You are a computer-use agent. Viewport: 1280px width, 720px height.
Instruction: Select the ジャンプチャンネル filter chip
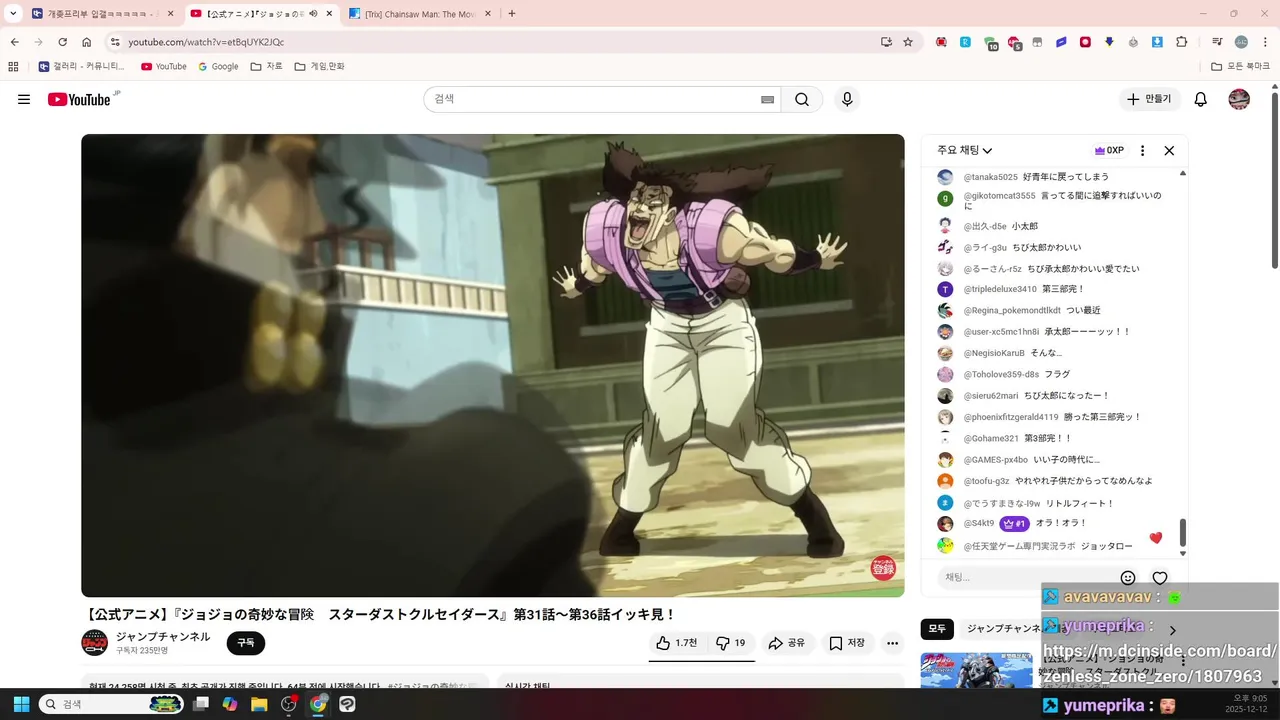tap(1004, 629)
